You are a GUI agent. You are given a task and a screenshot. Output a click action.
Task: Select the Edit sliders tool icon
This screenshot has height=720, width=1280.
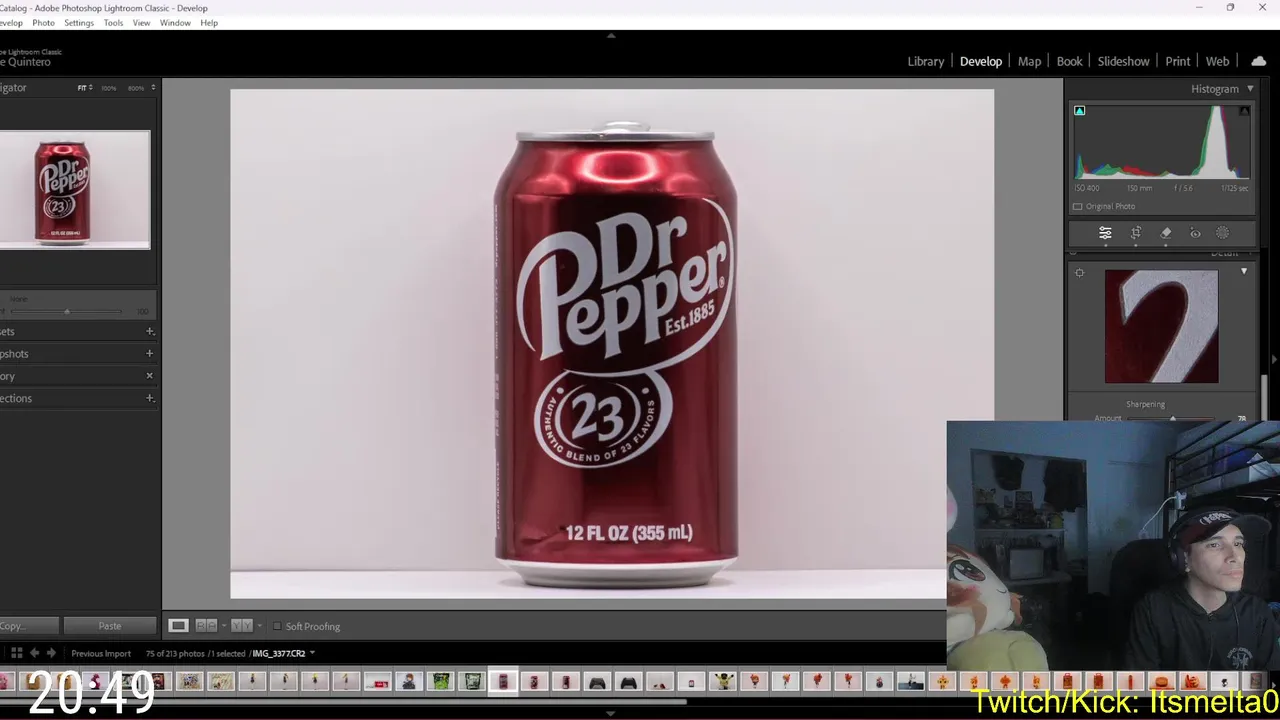coord(1105,233)
